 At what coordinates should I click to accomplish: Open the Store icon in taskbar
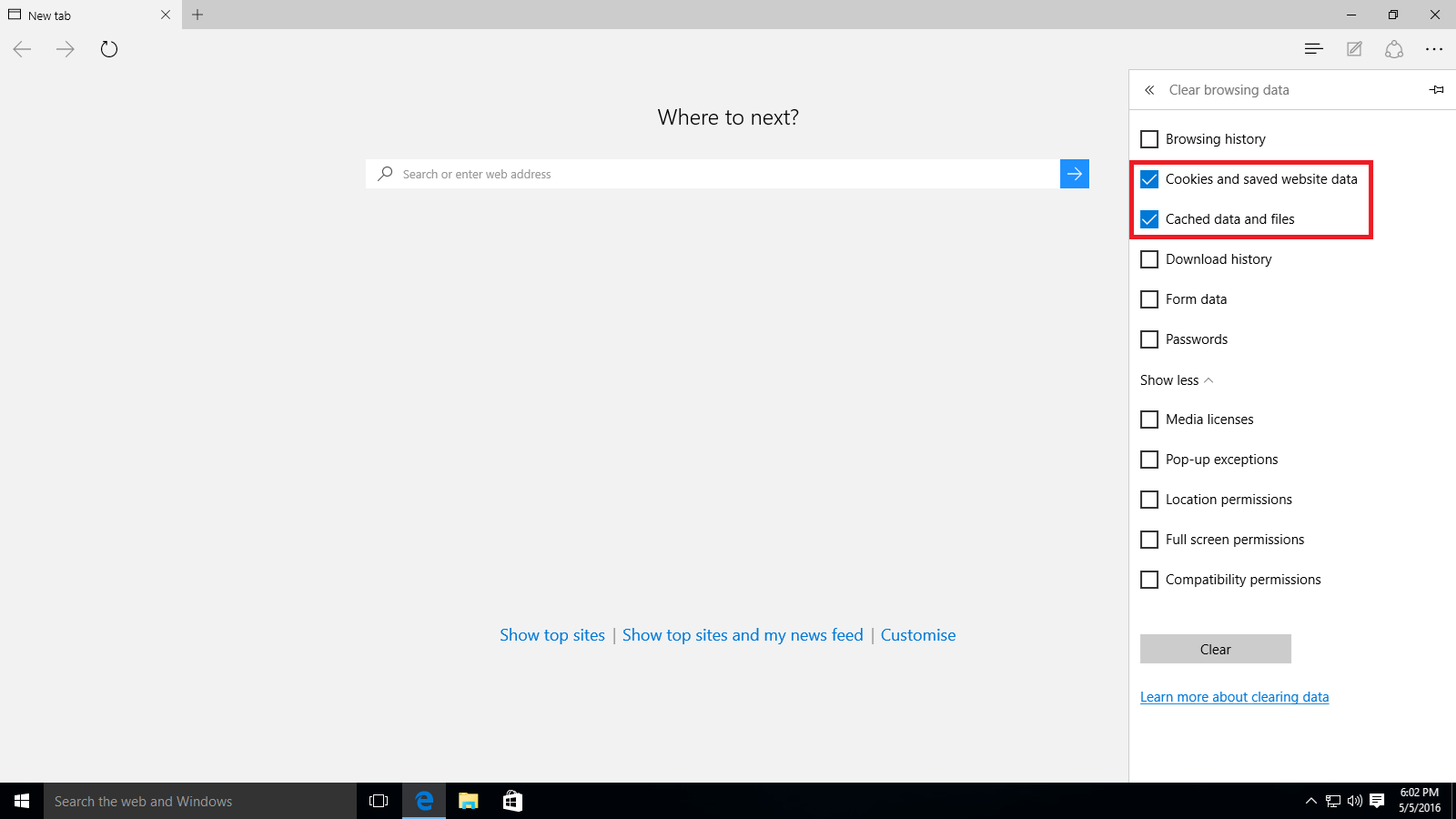[x=512, y=801]
